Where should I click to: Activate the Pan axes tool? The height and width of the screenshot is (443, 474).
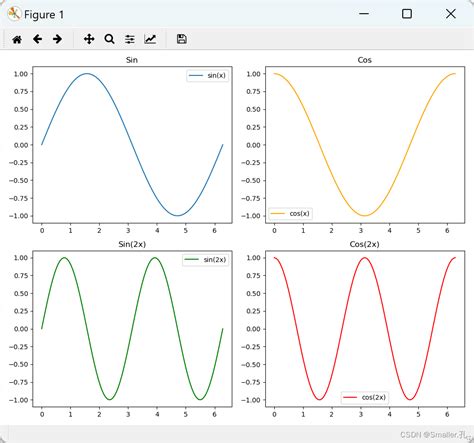[x=89, y=39]
